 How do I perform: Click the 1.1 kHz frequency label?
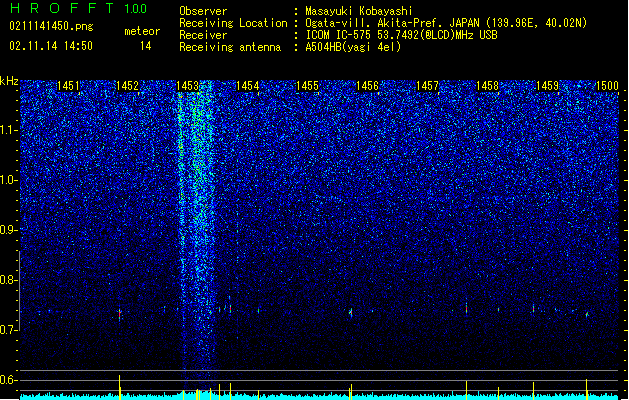coord(9,130)
